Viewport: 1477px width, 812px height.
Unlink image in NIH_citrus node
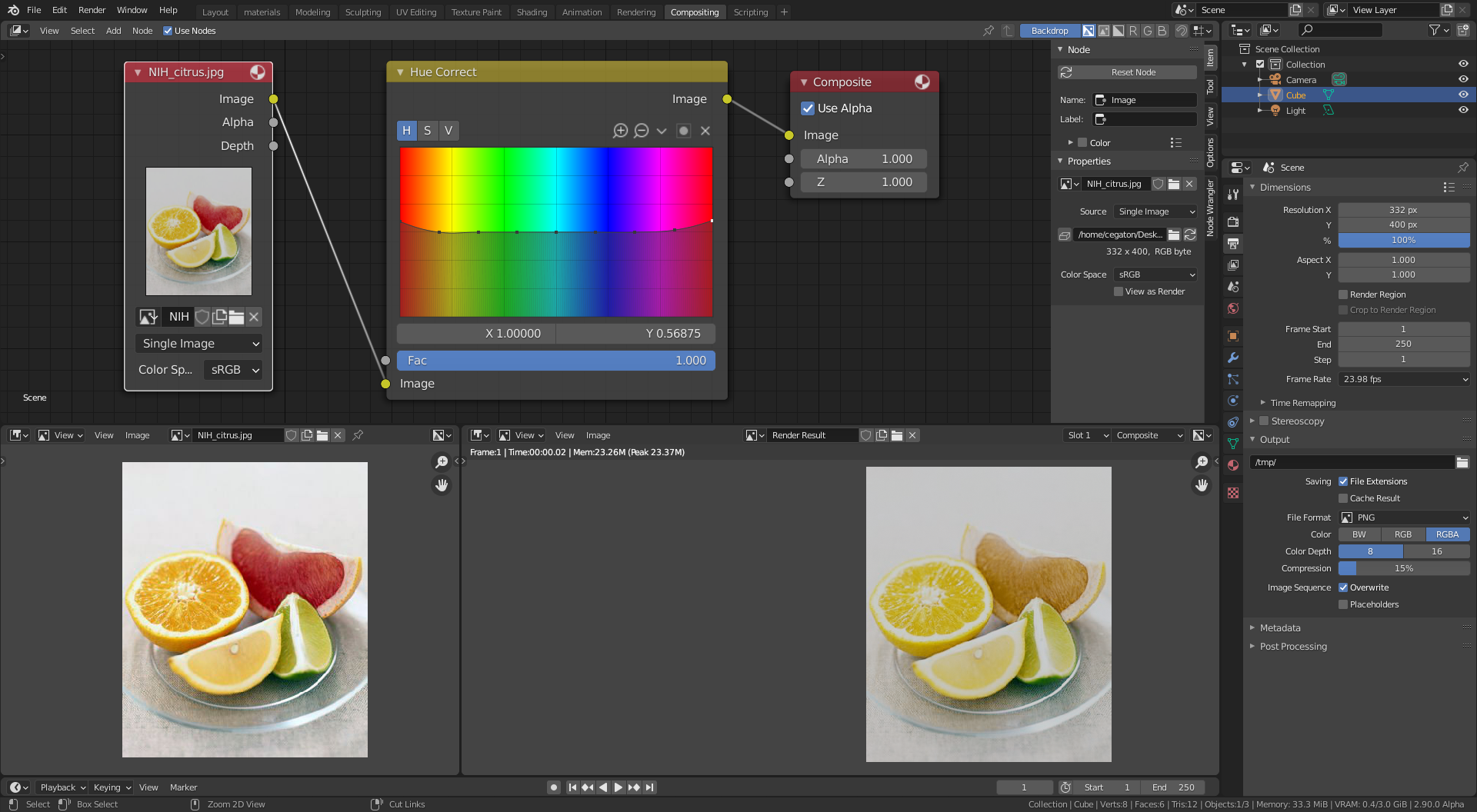(x=254, y=317)
